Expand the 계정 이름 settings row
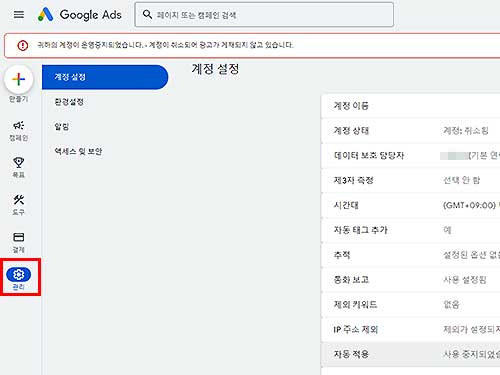This screenshot has width=500, height=375. click(411, 106)
